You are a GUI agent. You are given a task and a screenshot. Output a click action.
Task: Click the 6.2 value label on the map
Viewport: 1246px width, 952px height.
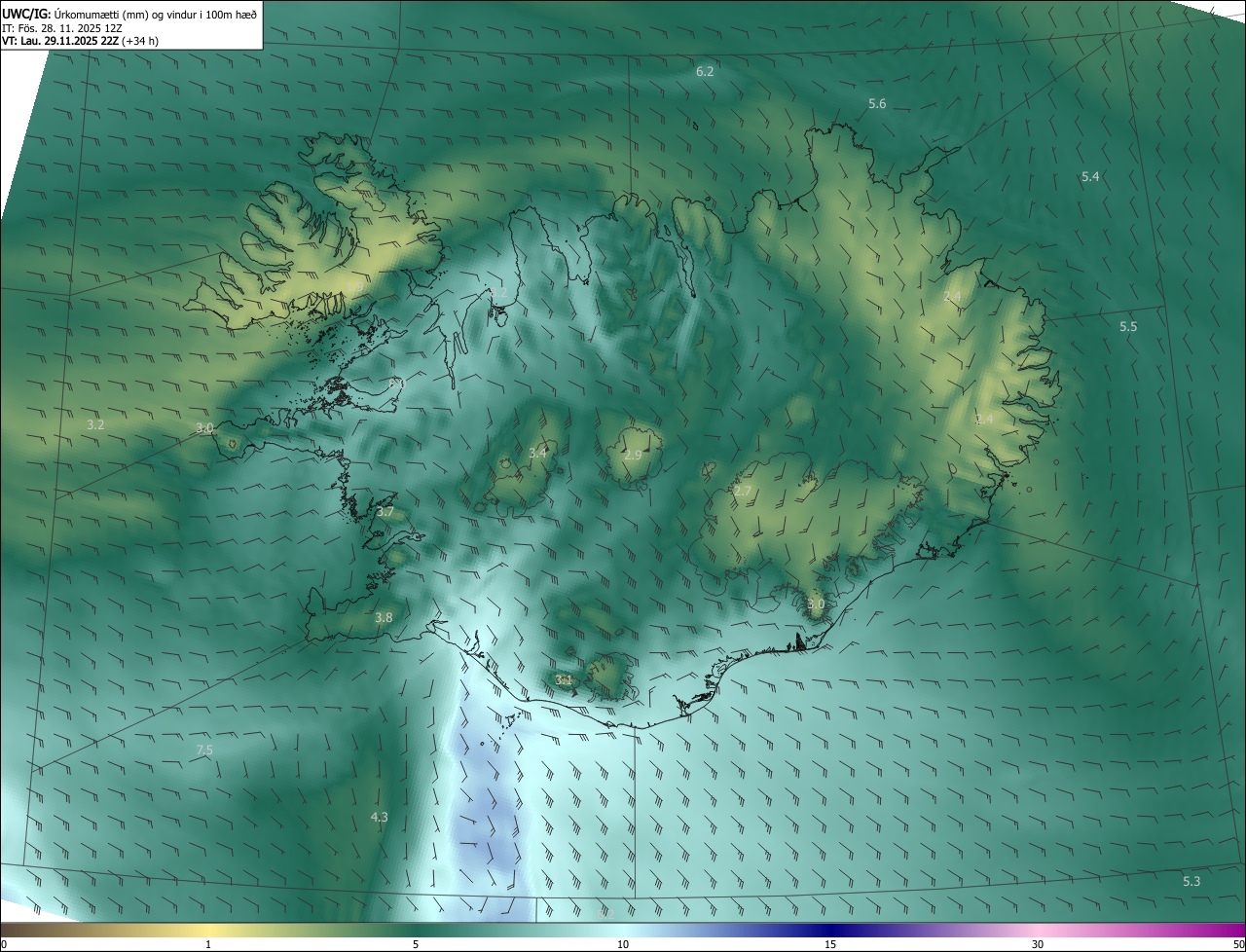(x=705, y=72)
